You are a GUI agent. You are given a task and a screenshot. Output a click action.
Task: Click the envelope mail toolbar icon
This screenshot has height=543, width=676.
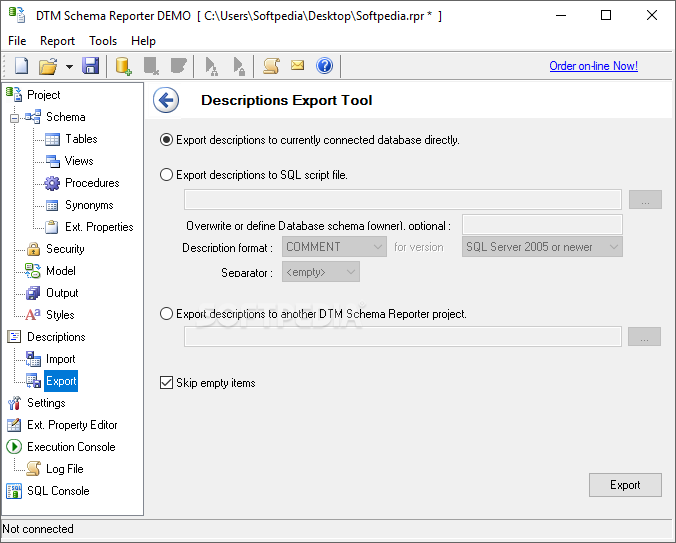[297, 65]
